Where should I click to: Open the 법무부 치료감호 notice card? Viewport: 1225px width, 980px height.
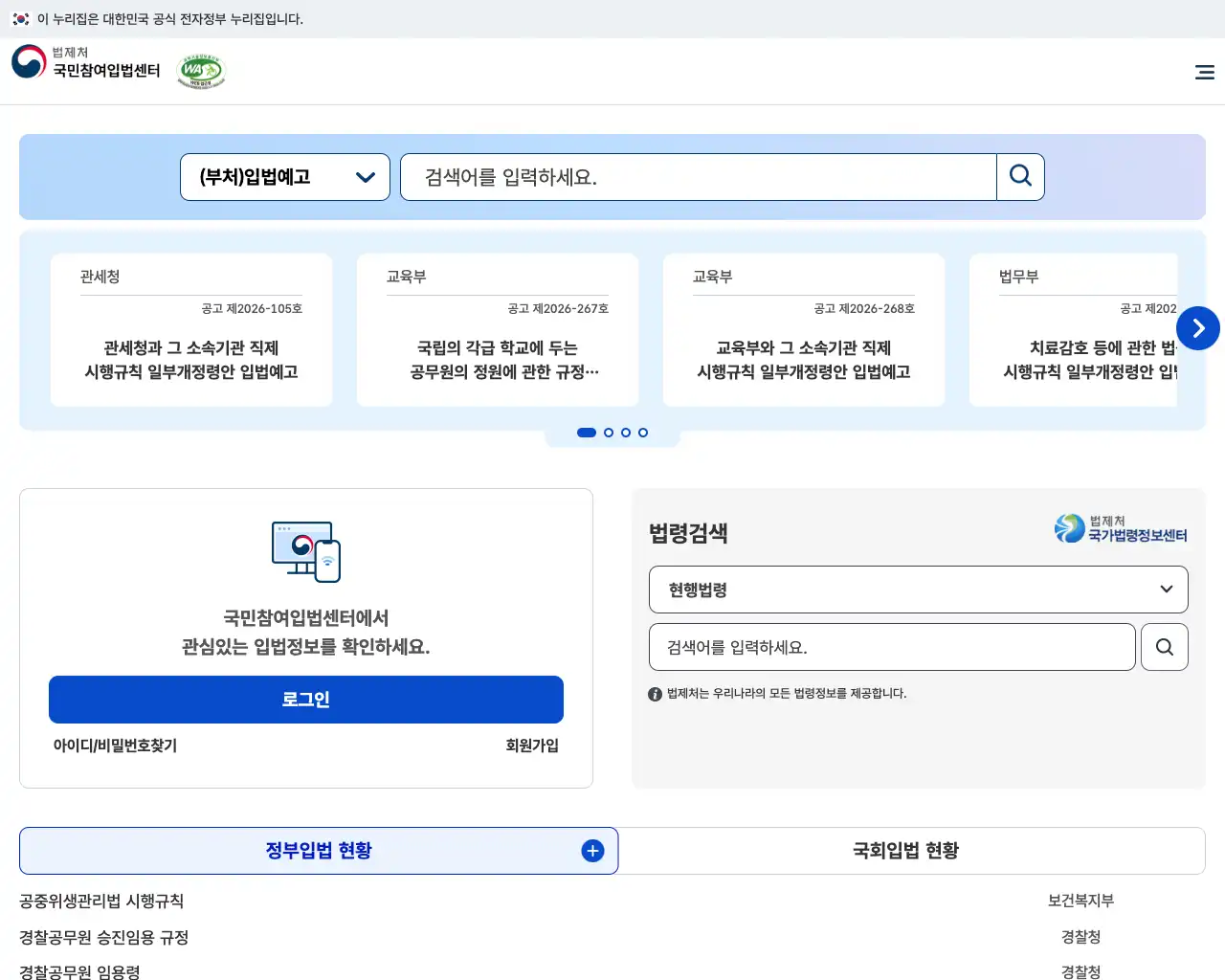coord(1073,330)
